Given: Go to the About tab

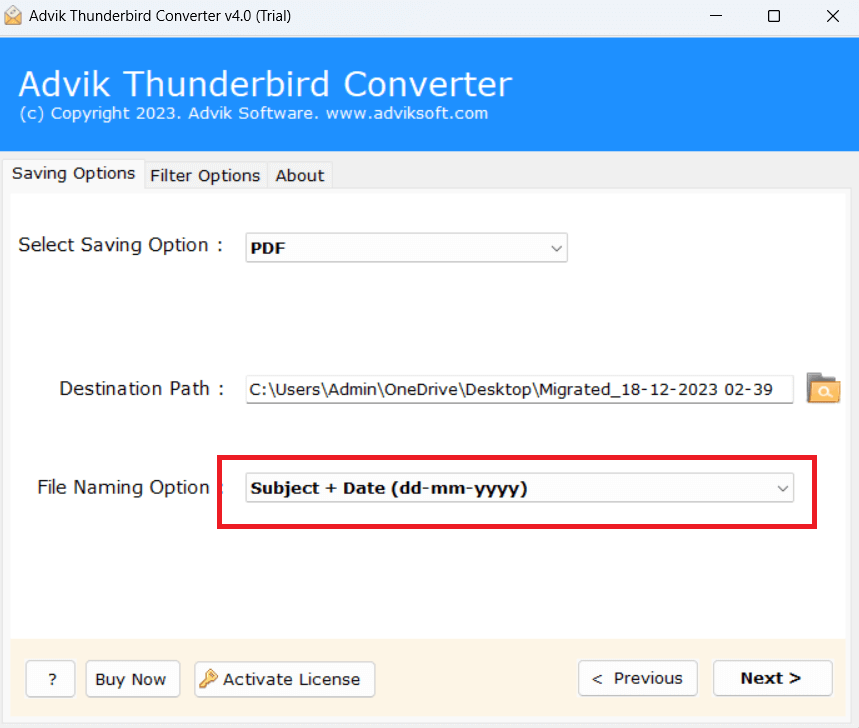Looking at the screenshot, I should pos(300,176).
